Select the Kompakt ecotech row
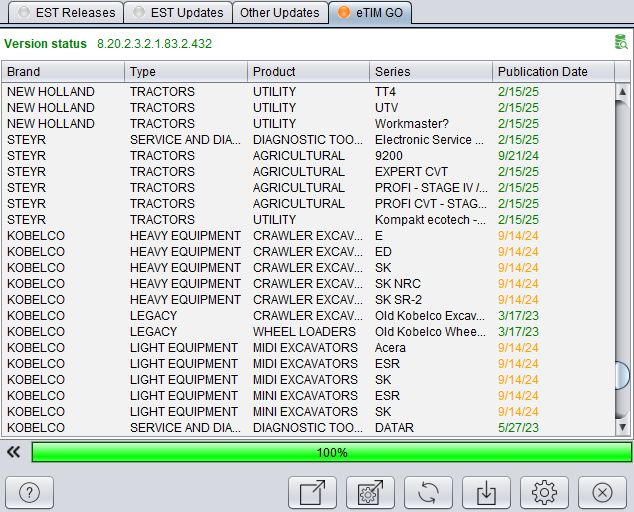Viewport: 634px width, 512px height. point(308,220)
